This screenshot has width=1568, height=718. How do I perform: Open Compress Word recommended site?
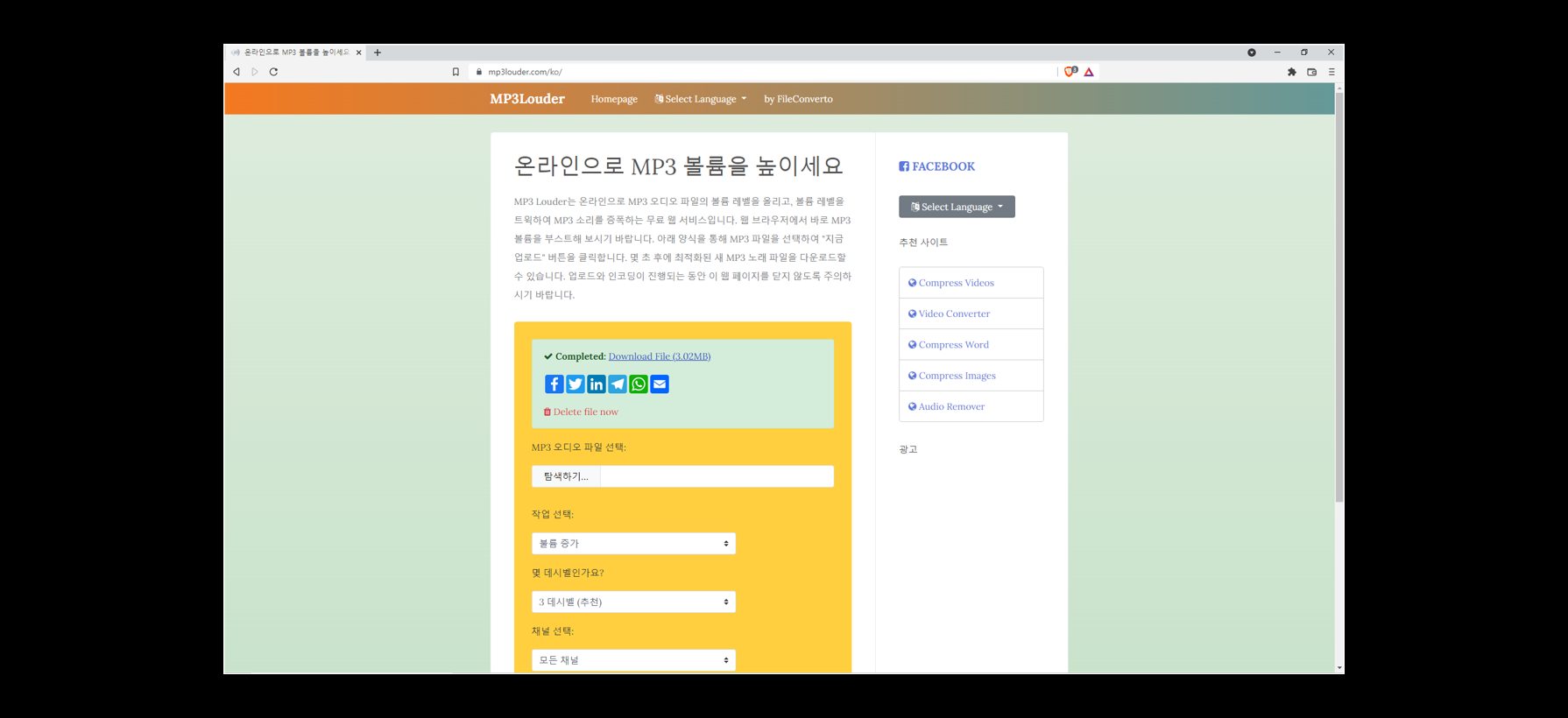tap(971, 345)
